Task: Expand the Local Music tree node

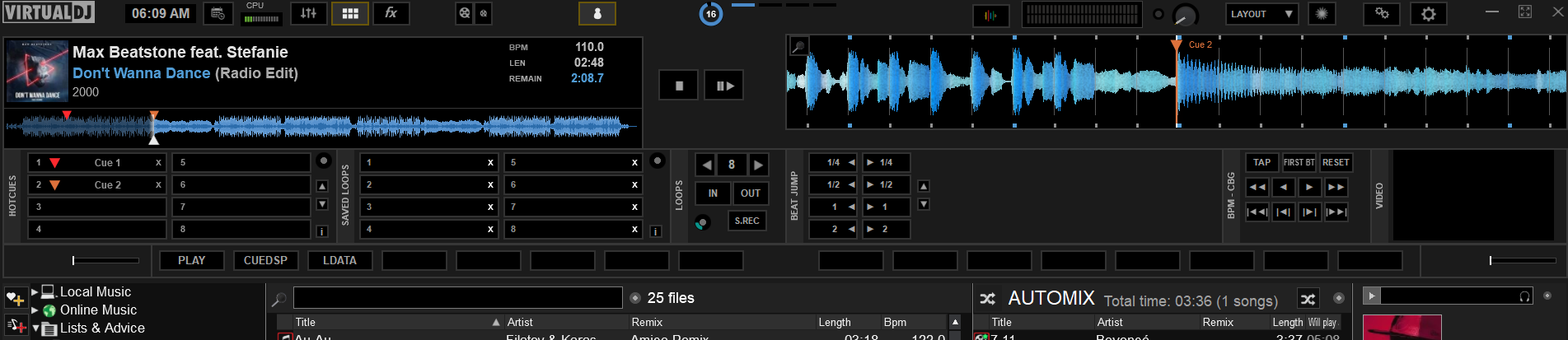Action: pos(35,291)
